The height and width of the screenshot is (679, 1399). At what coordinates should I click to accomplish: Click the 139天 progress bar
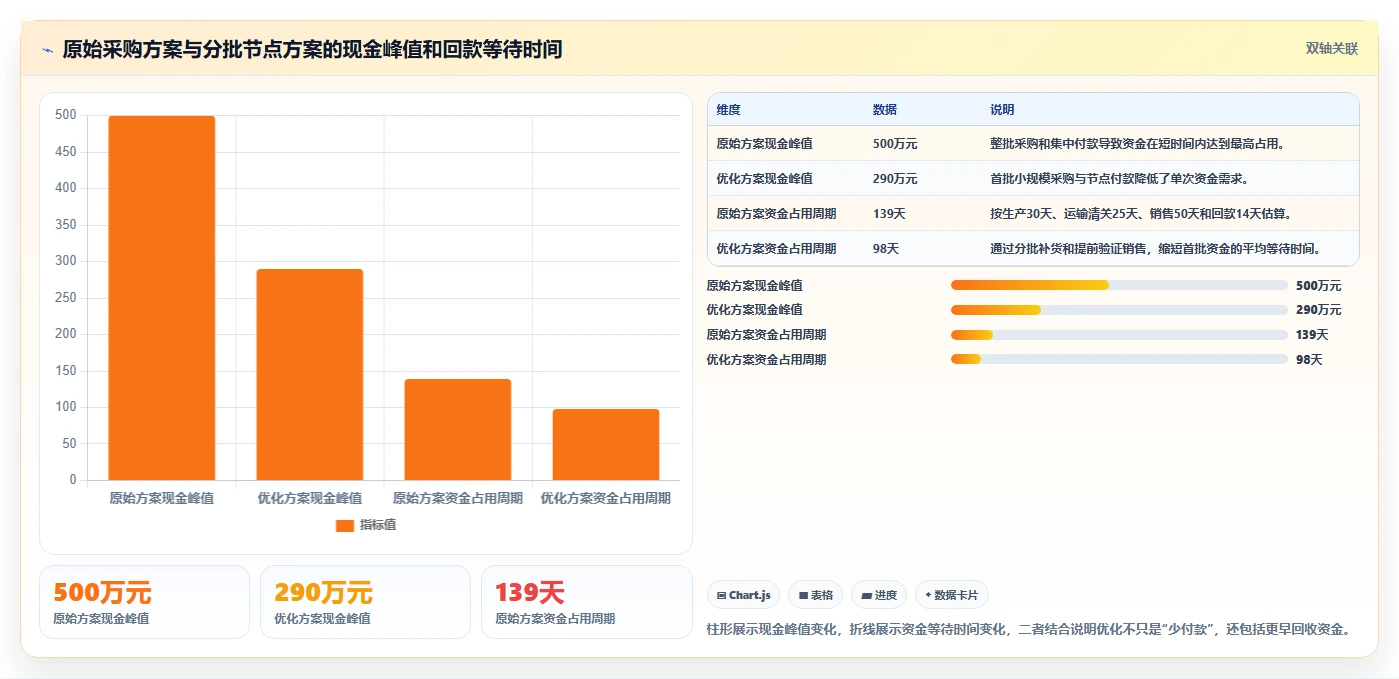click(x=1119, y=335)
